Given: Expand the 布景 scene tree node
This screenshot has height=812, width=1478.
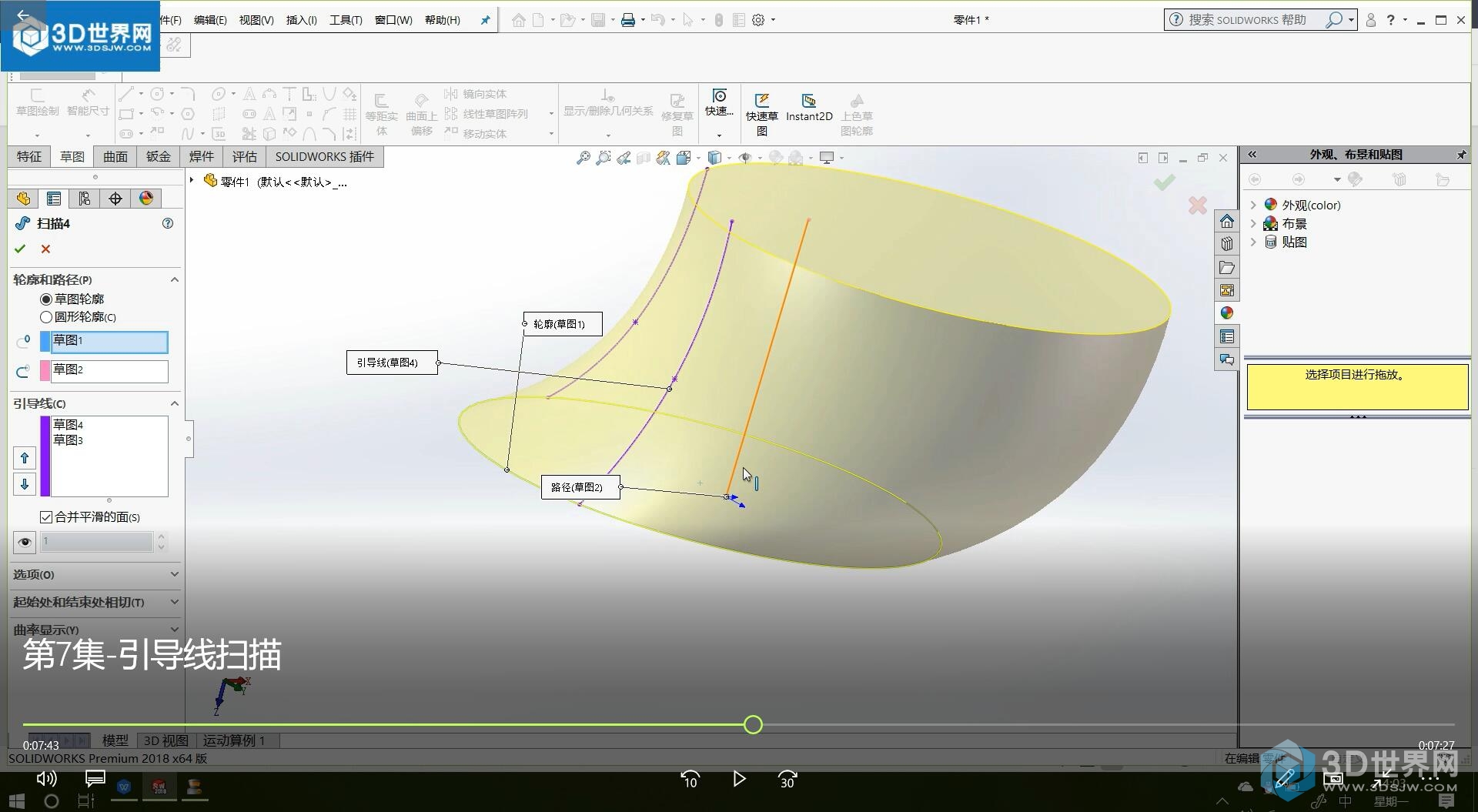Looking at the screenshot, I should (1253, 223).
